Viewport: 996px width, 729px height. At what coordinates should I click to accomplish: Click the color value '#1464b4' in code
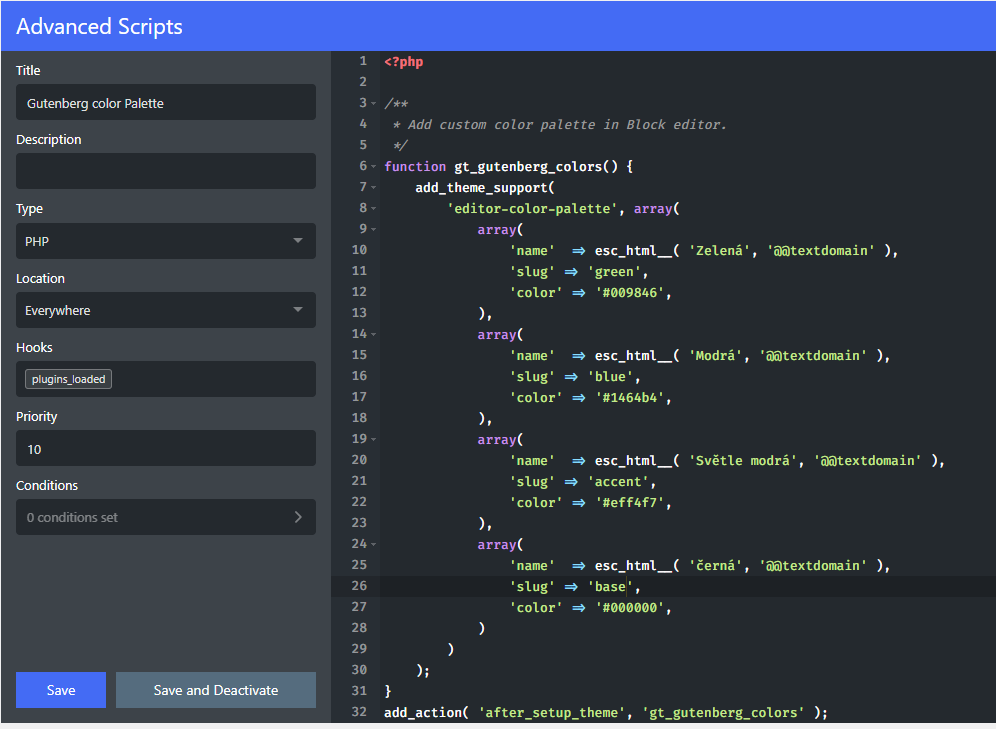pos(629,398)
